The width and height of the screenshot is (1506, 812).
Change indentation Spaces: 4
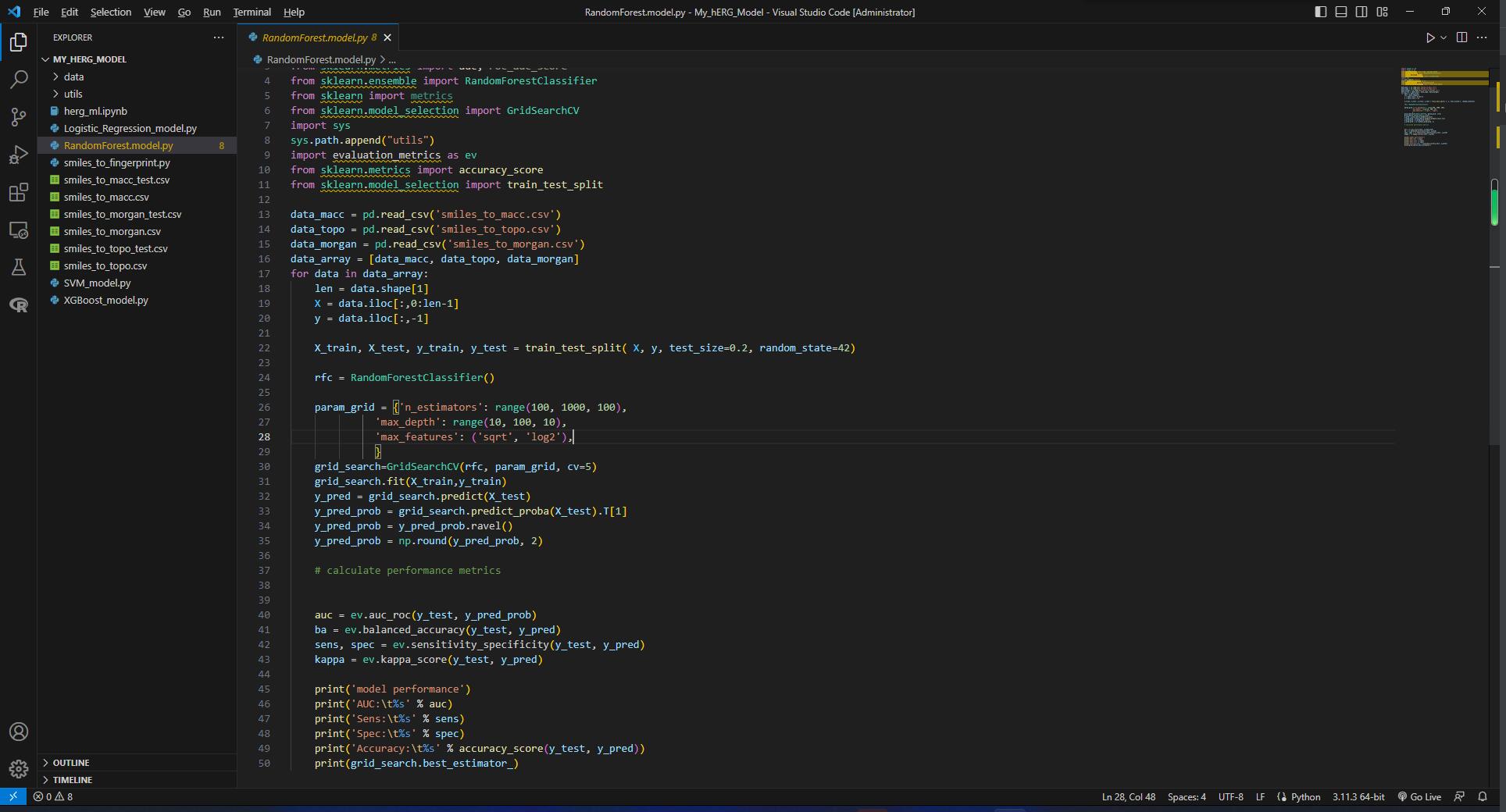[1187, 796]
